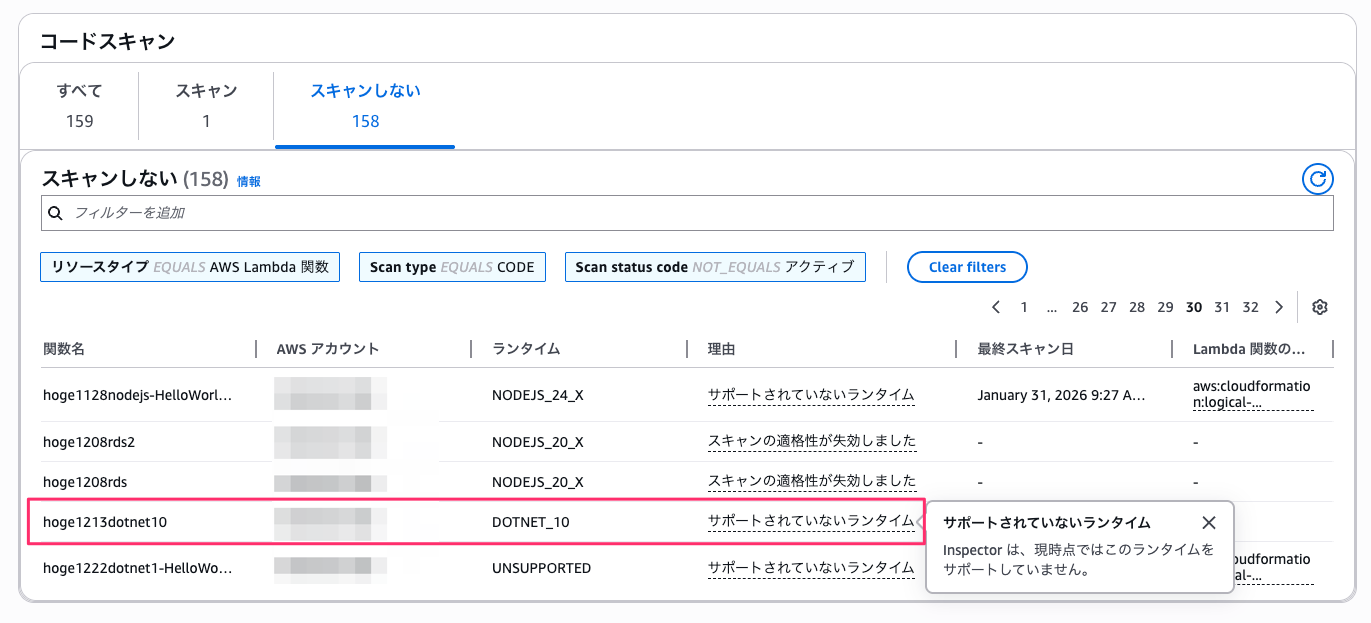Jump to page 26

[1080, 307]
